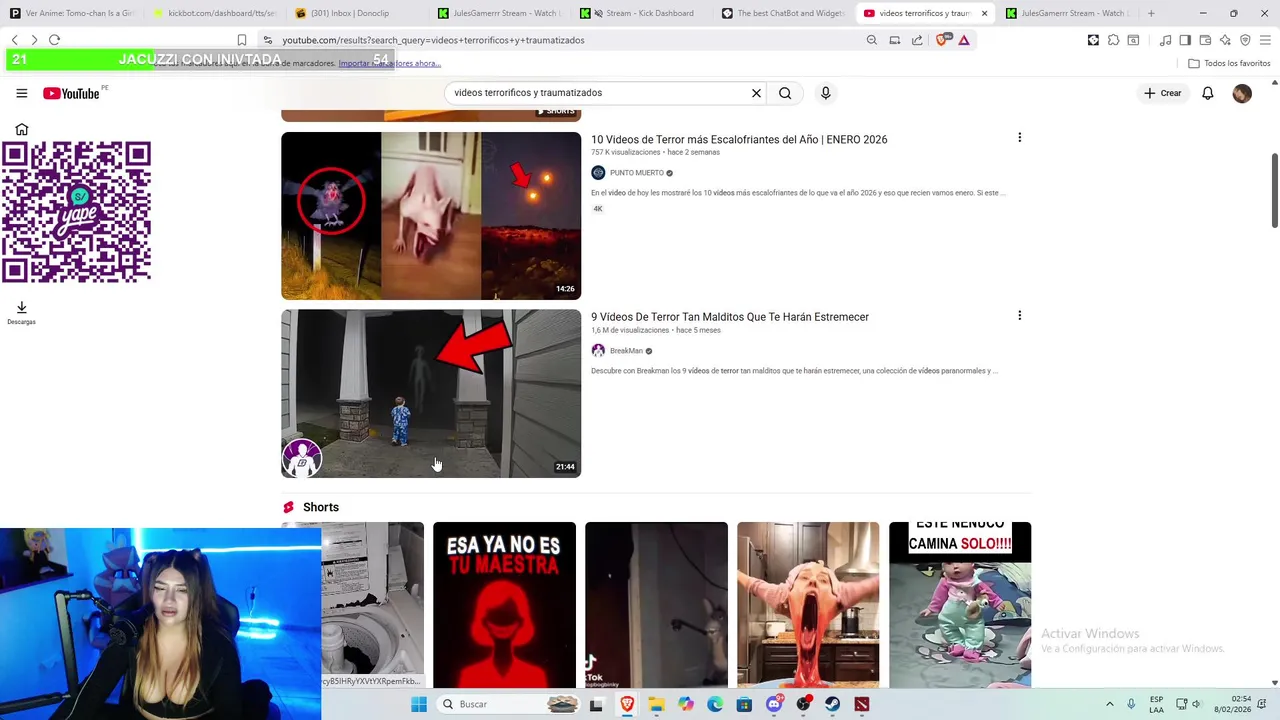Open the zoom magnifier in address bar

point(872,40)
